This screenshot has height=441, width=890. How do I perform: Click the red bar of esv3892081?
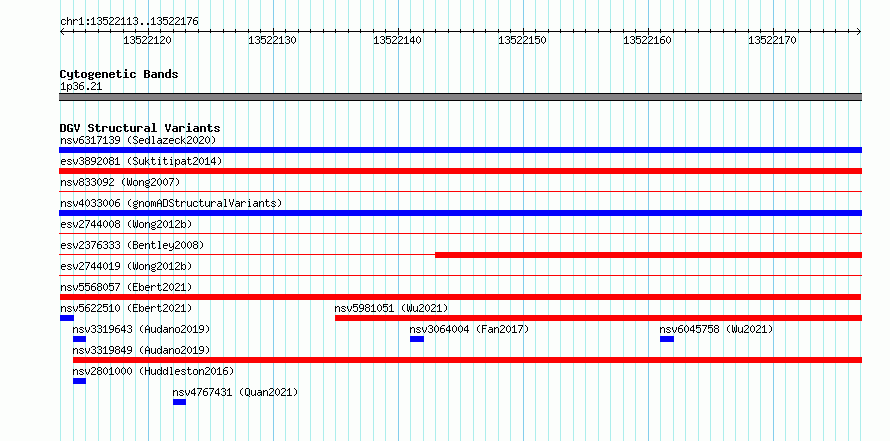[x=460, y=171]
